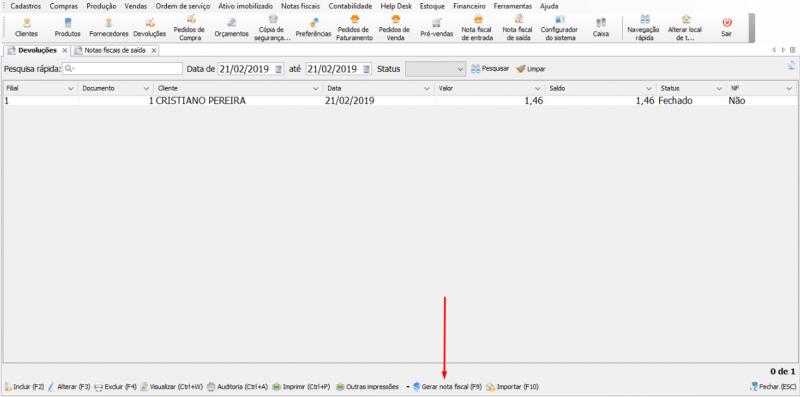Click the refresh icon at top right of grid
Screen dimensions: 800x397
pyautogui.click(x=791, y=65)
